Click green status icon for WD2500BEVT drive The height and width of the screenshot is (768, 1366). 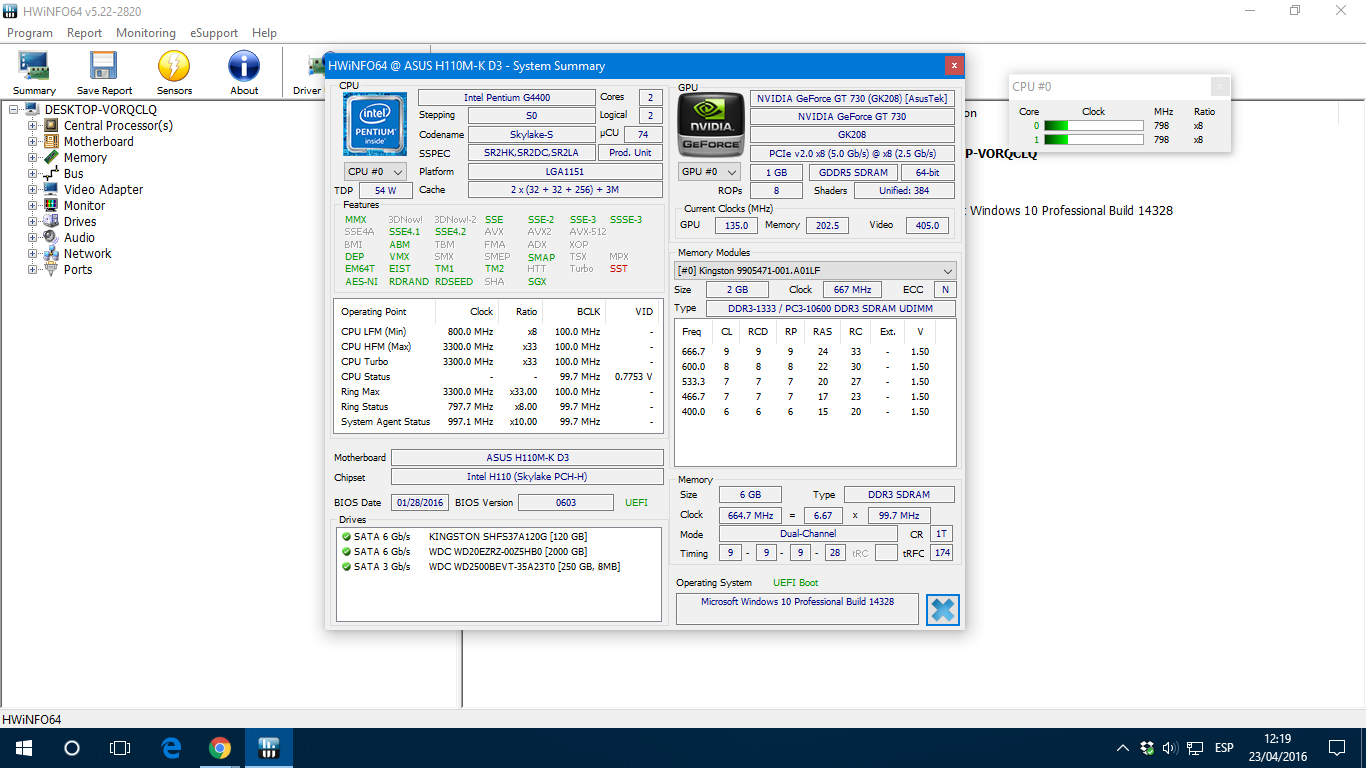346,567
